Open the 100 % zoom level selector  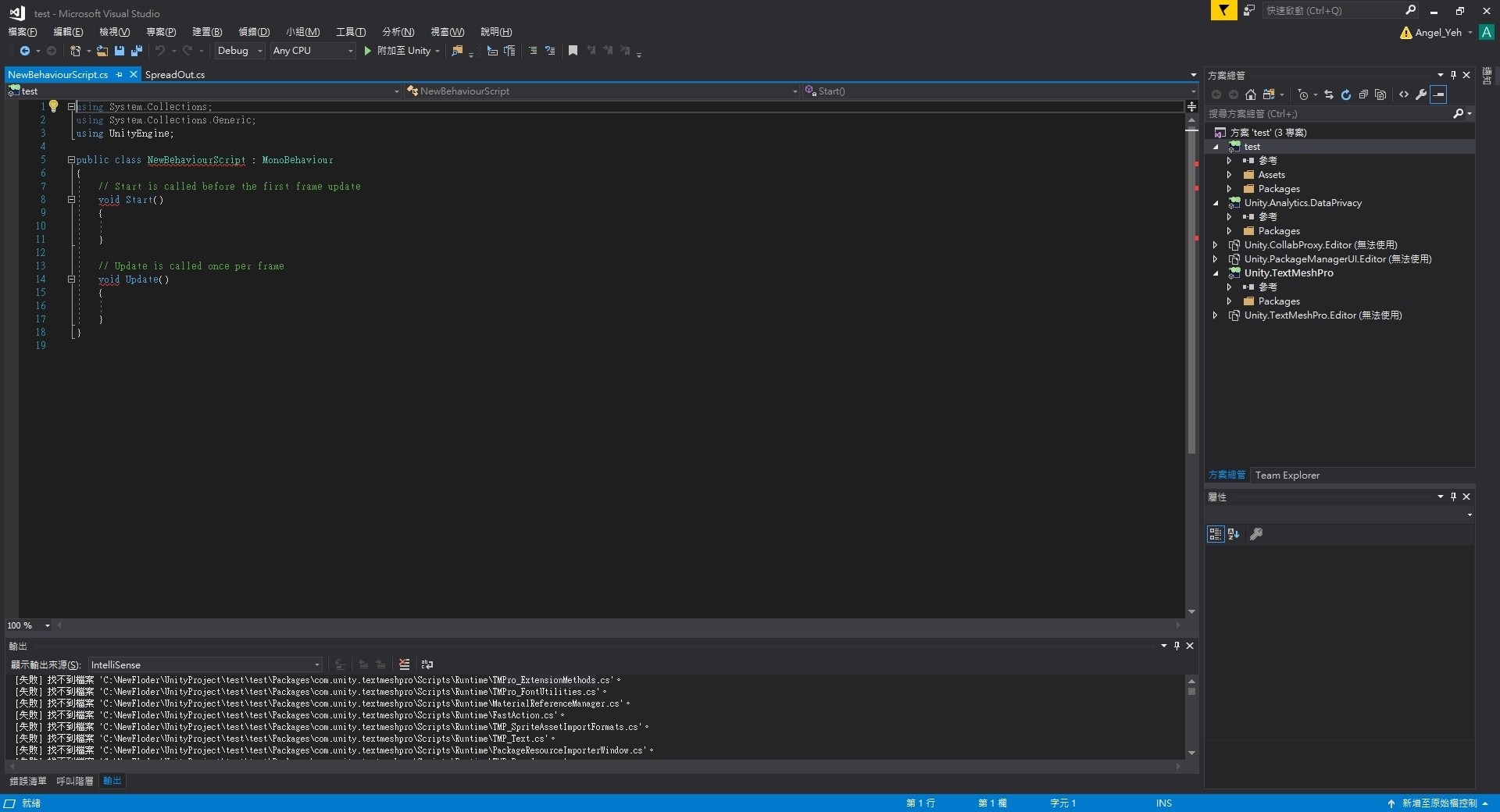(29, 625)
